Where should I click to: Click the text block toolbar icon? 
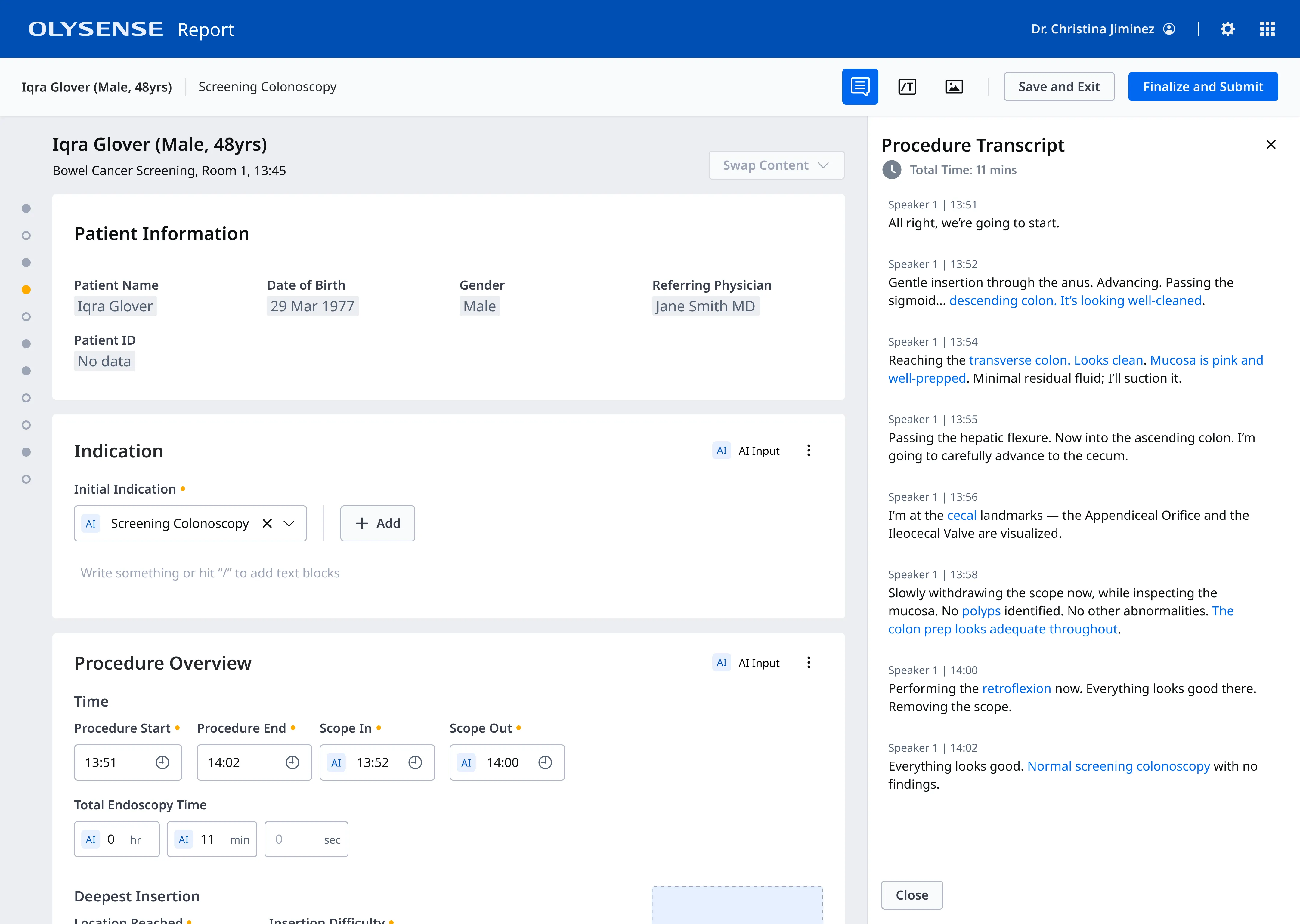point(907,87)
